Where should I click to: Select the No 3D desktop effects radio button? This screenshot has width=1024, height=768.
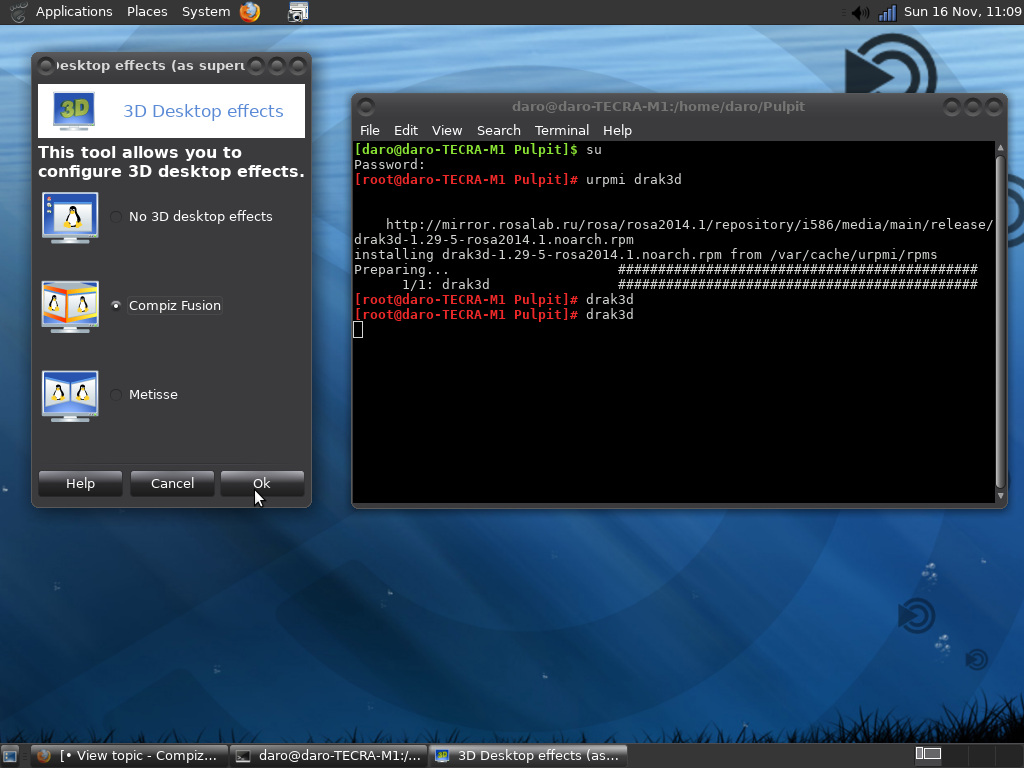point(117,217)
